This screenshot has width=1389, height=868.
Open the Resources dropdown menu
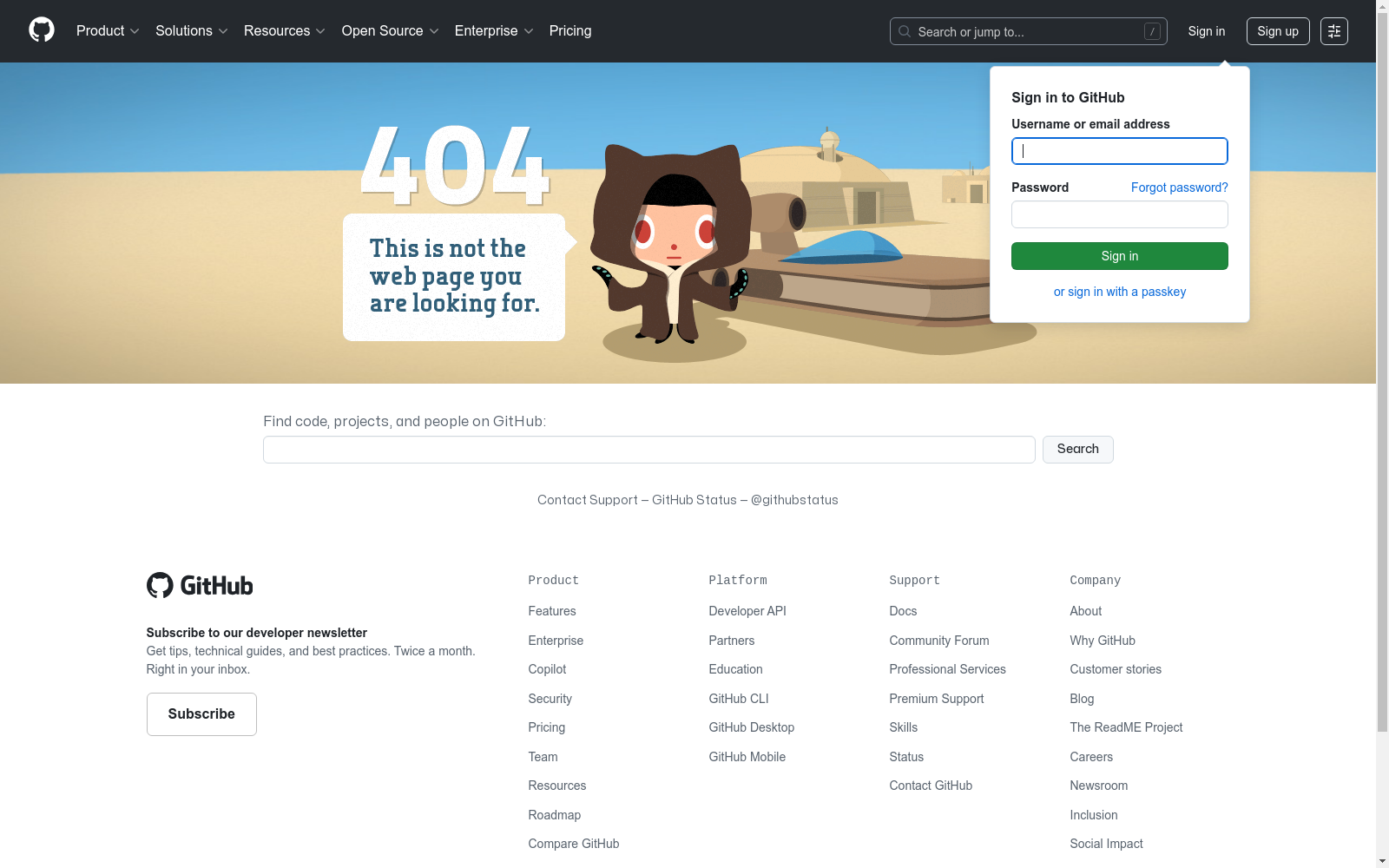click(x=285, y=30)
